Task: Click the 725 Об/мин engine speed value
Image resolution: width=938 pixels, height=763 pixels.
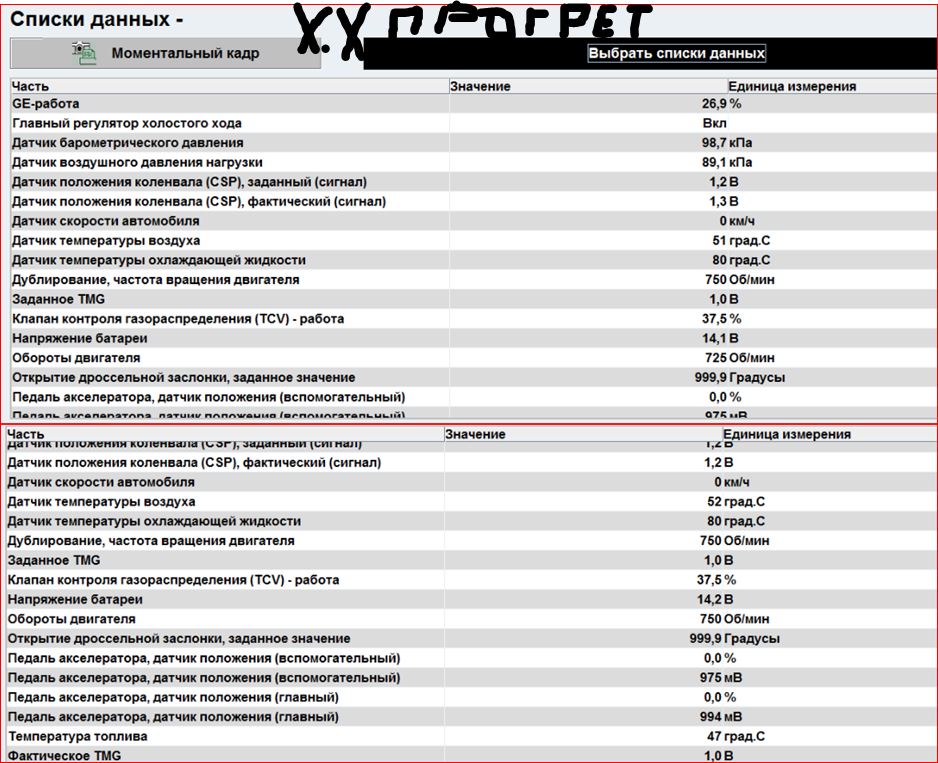Action: tap(727, 358)
